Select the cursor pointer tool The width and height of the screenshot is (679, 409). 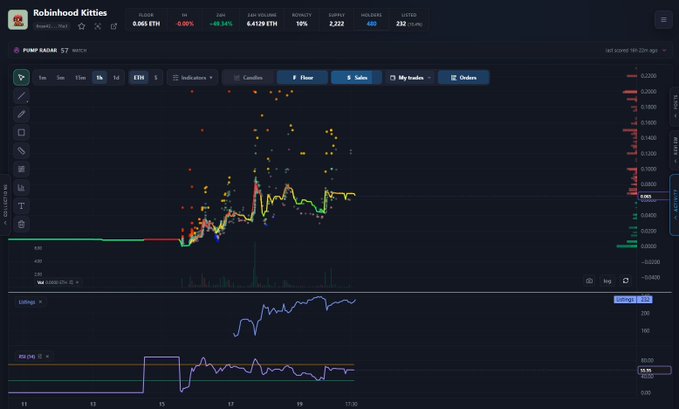point(21,78)
